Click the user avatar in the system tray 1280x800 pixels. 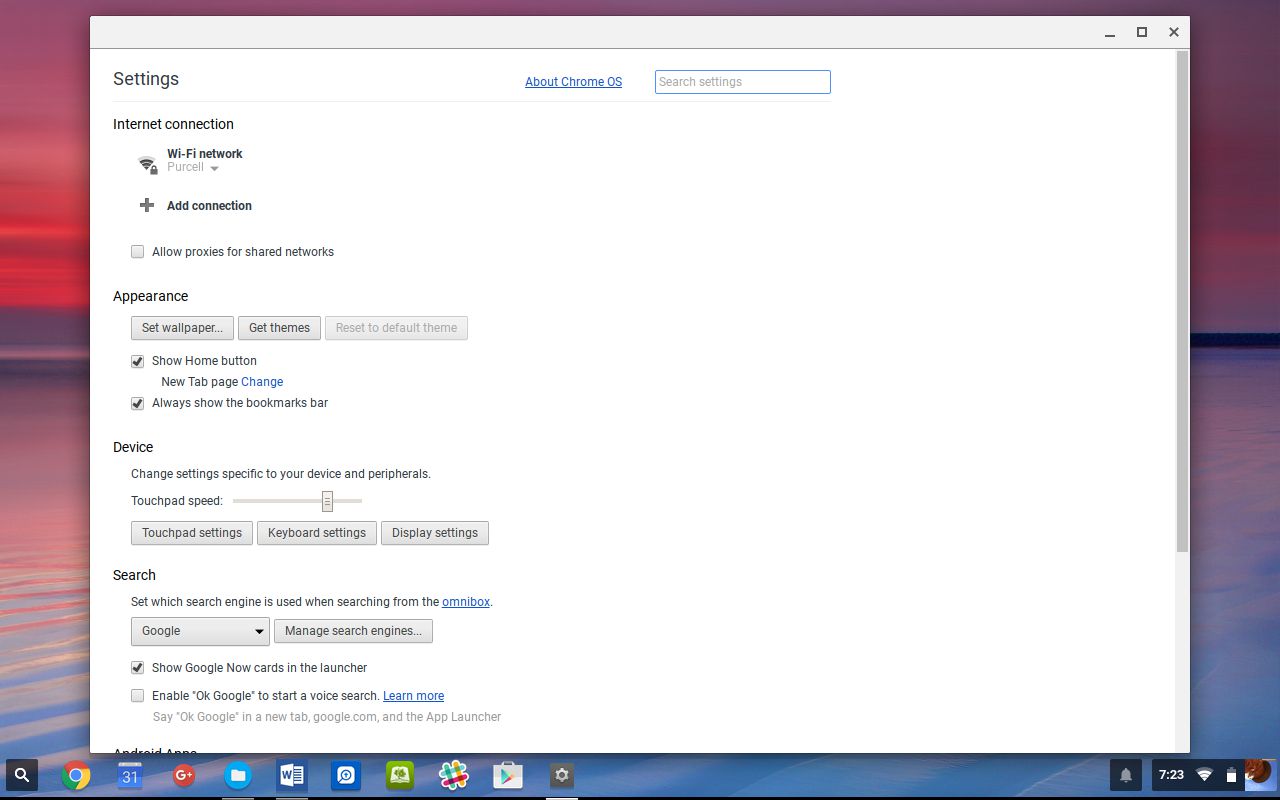1260,774
